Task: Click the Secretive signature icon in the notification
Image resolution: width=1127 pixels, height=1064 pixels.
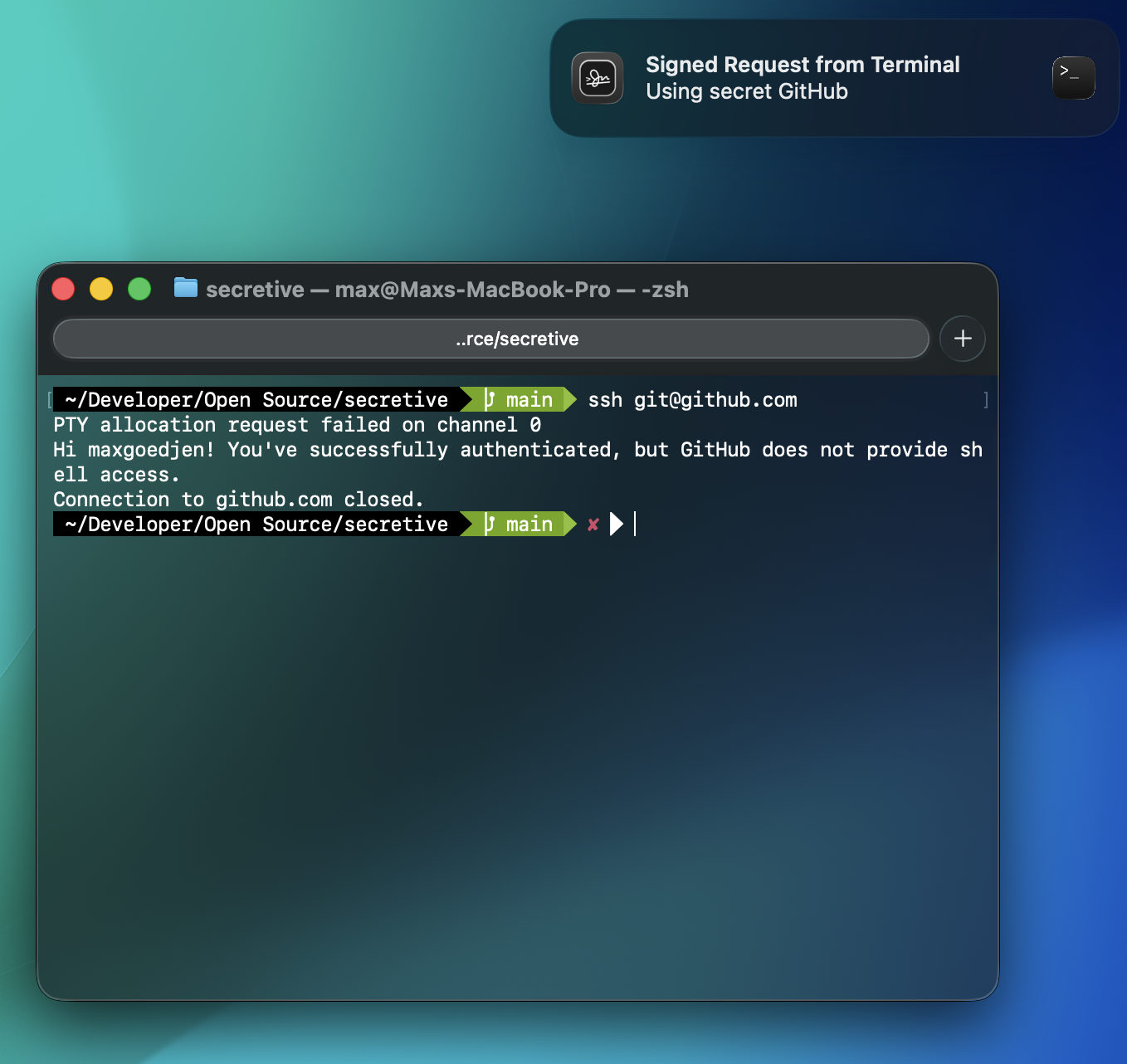Action: [597, 77]
